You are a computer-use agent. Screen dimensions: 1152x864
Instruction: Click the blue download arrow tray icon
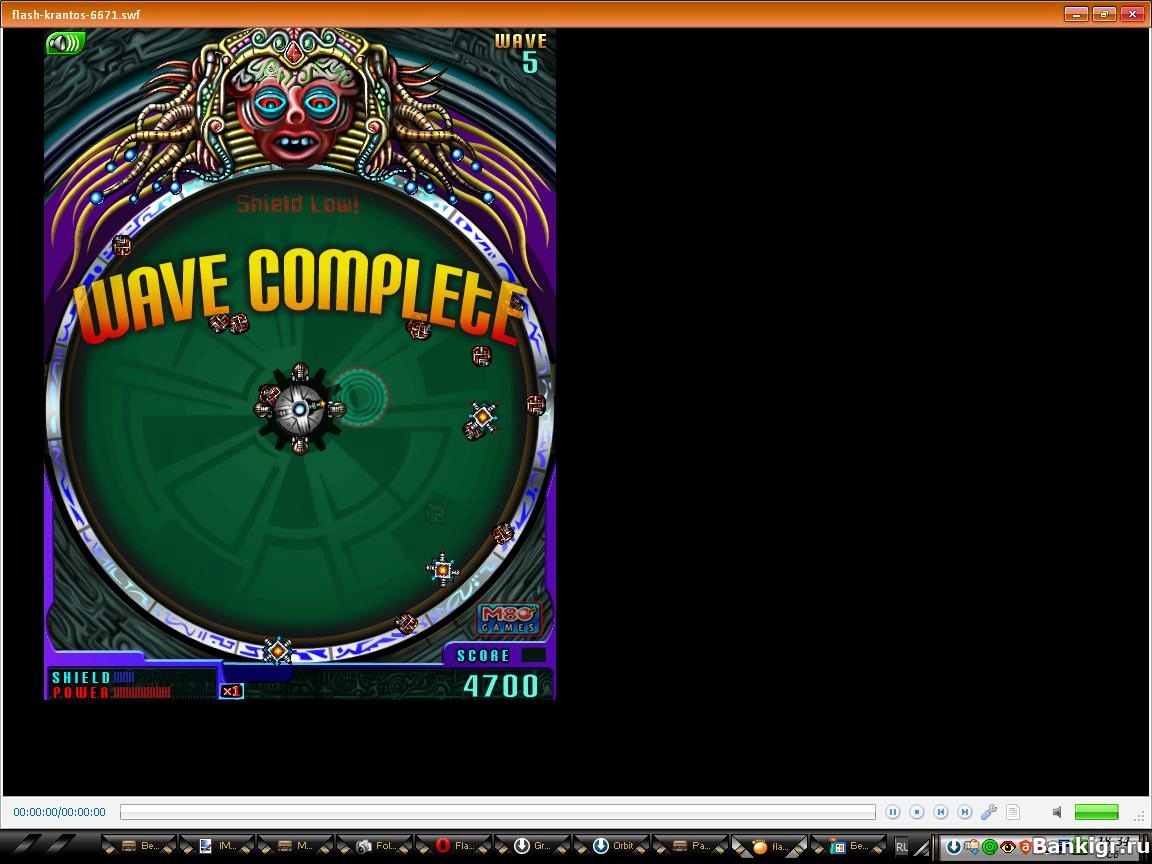[x=954, y=846]
